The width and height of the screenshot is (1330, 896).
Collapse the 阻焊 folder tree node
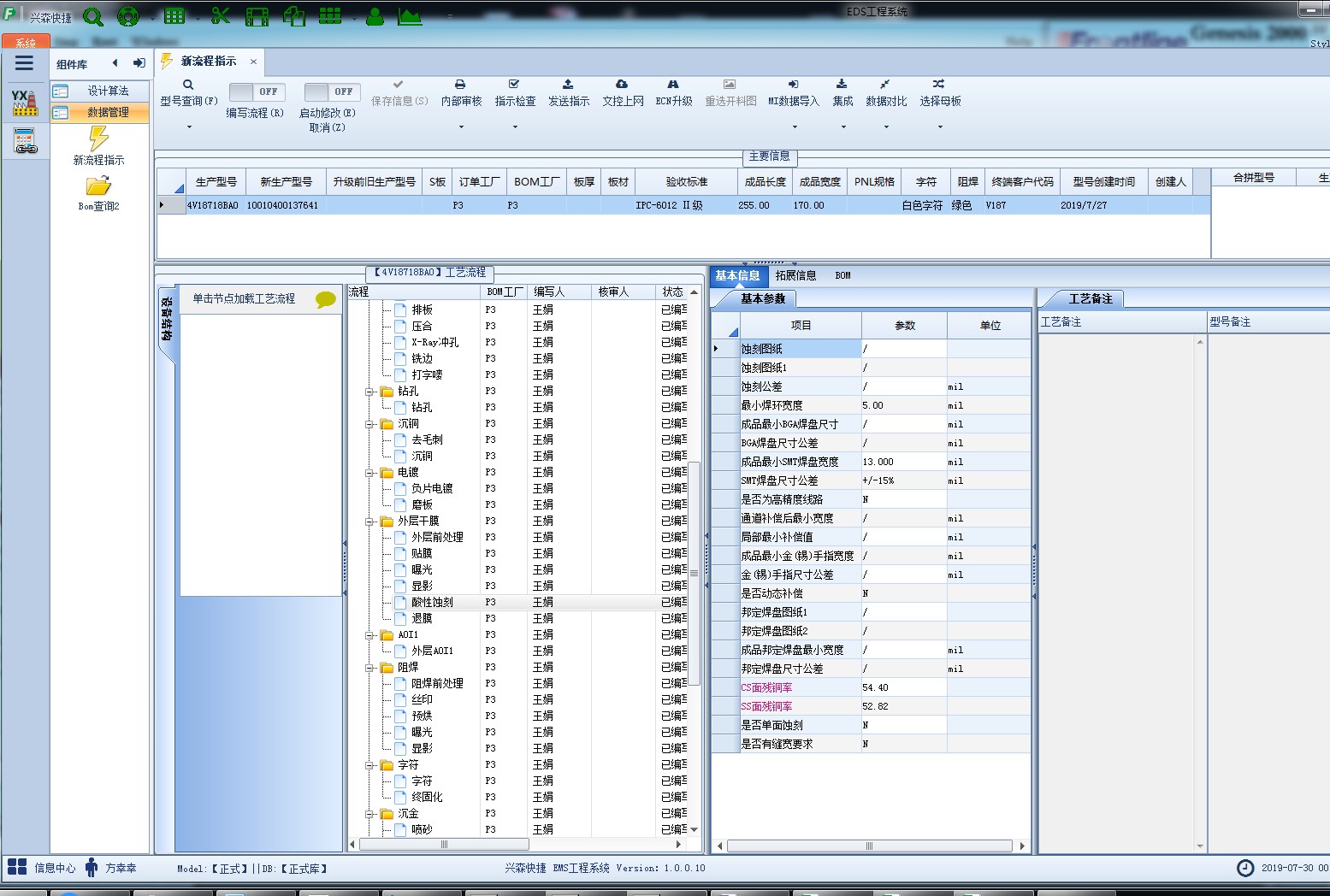370,668
